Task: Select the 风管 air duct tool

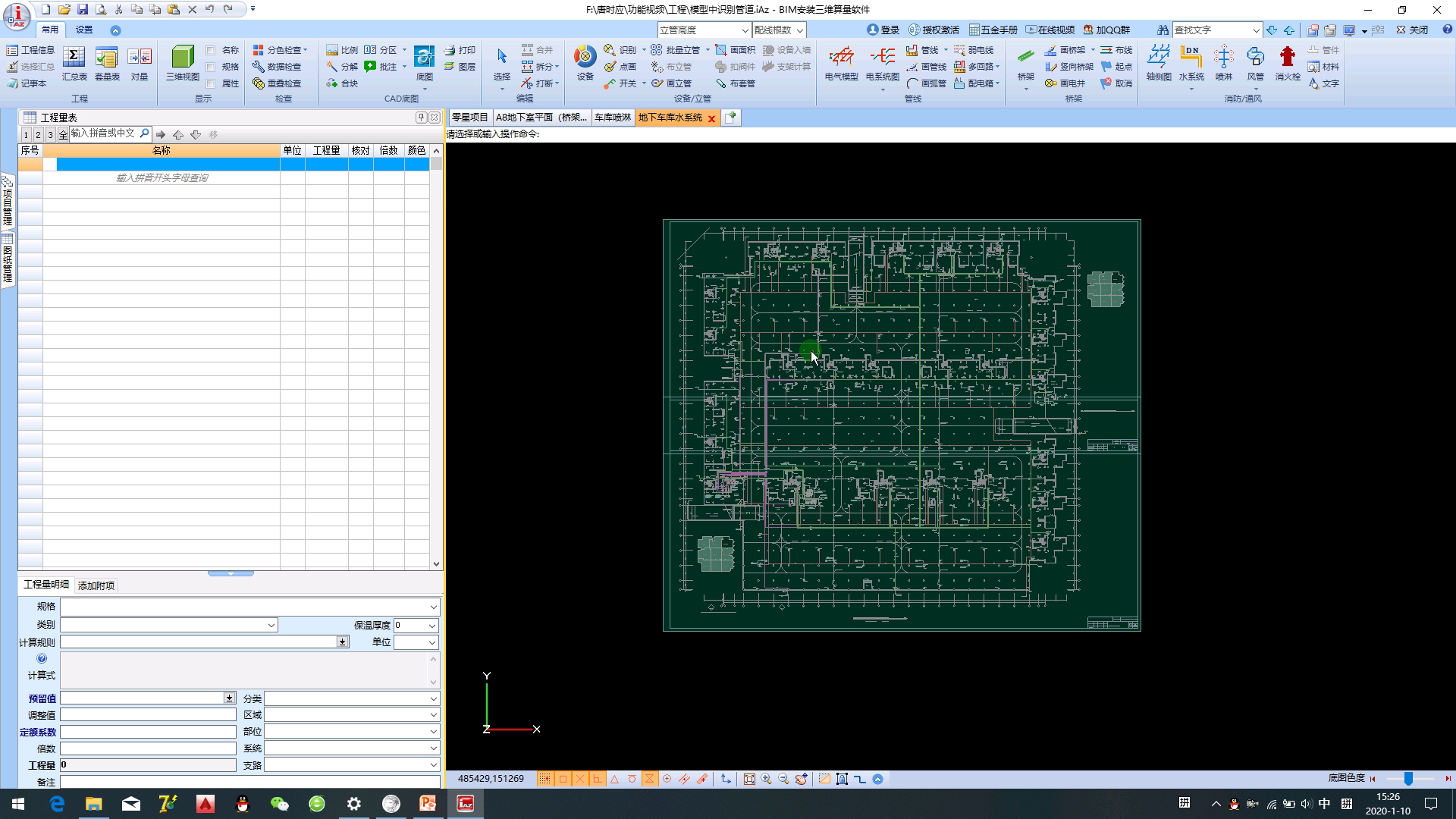Action: click(x=1256, y=64)
